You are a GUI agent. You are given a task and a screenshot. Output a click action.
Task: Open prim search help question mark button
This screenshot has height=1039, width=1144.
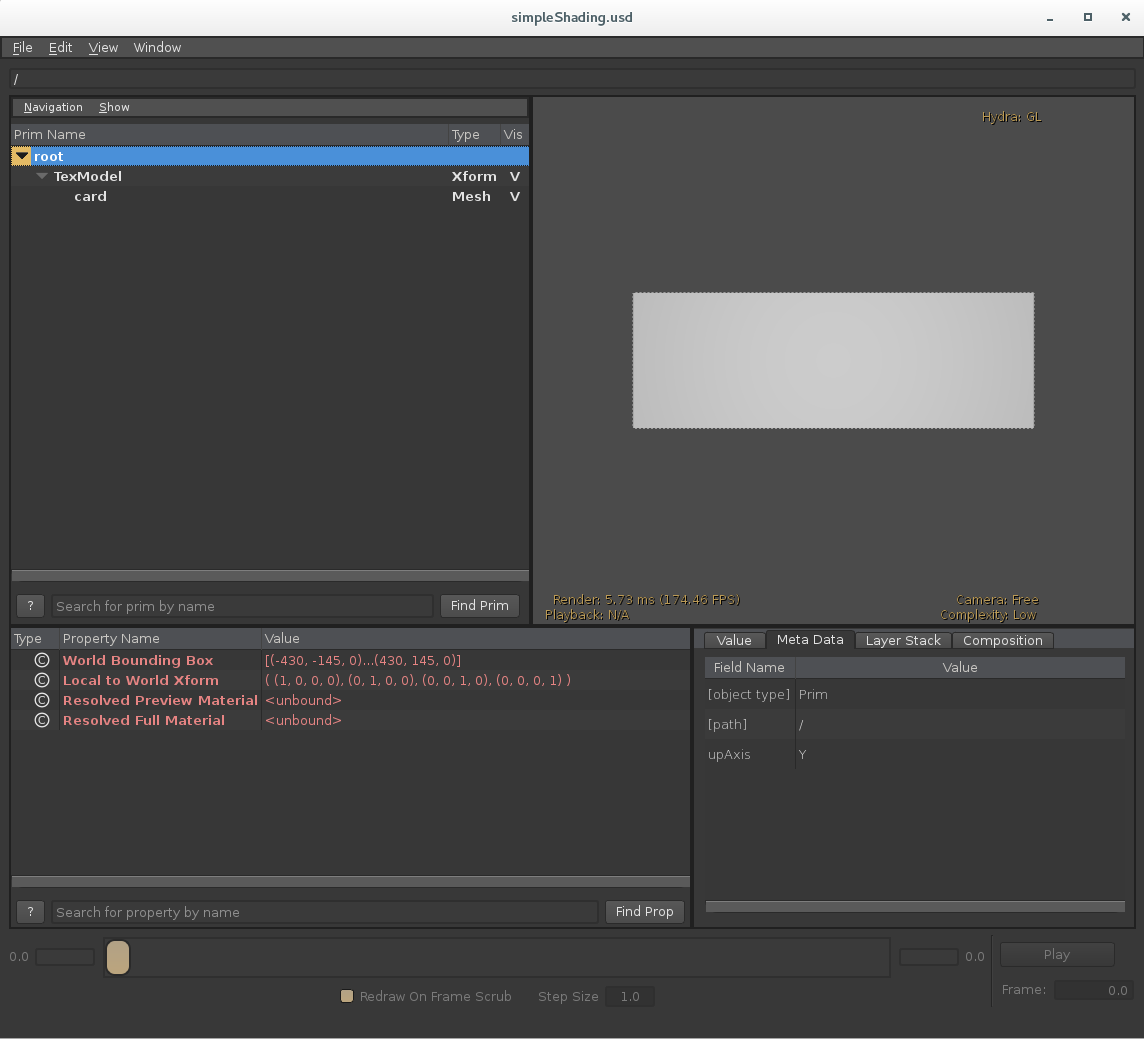pyautogui.click(x=30, y=606)
